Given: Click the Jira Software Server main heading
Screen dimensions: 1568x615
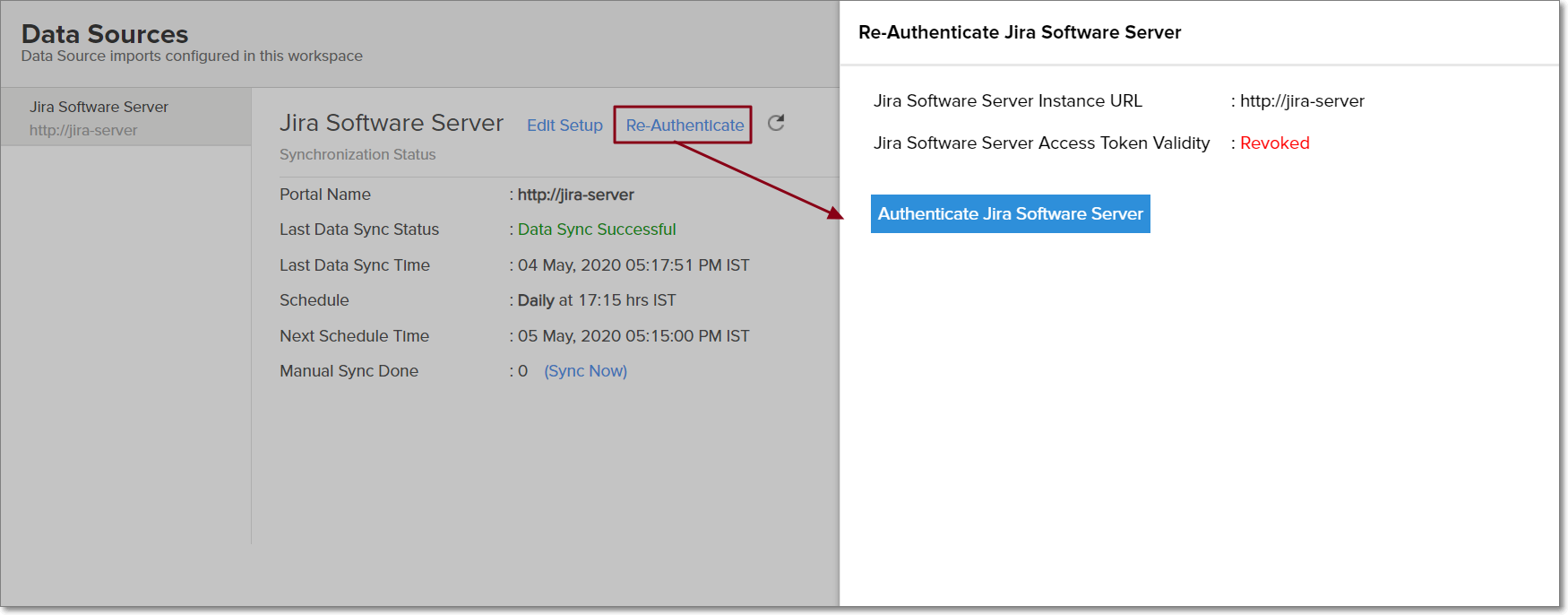Looking at the screenshot, I should [x=392, y=123].
